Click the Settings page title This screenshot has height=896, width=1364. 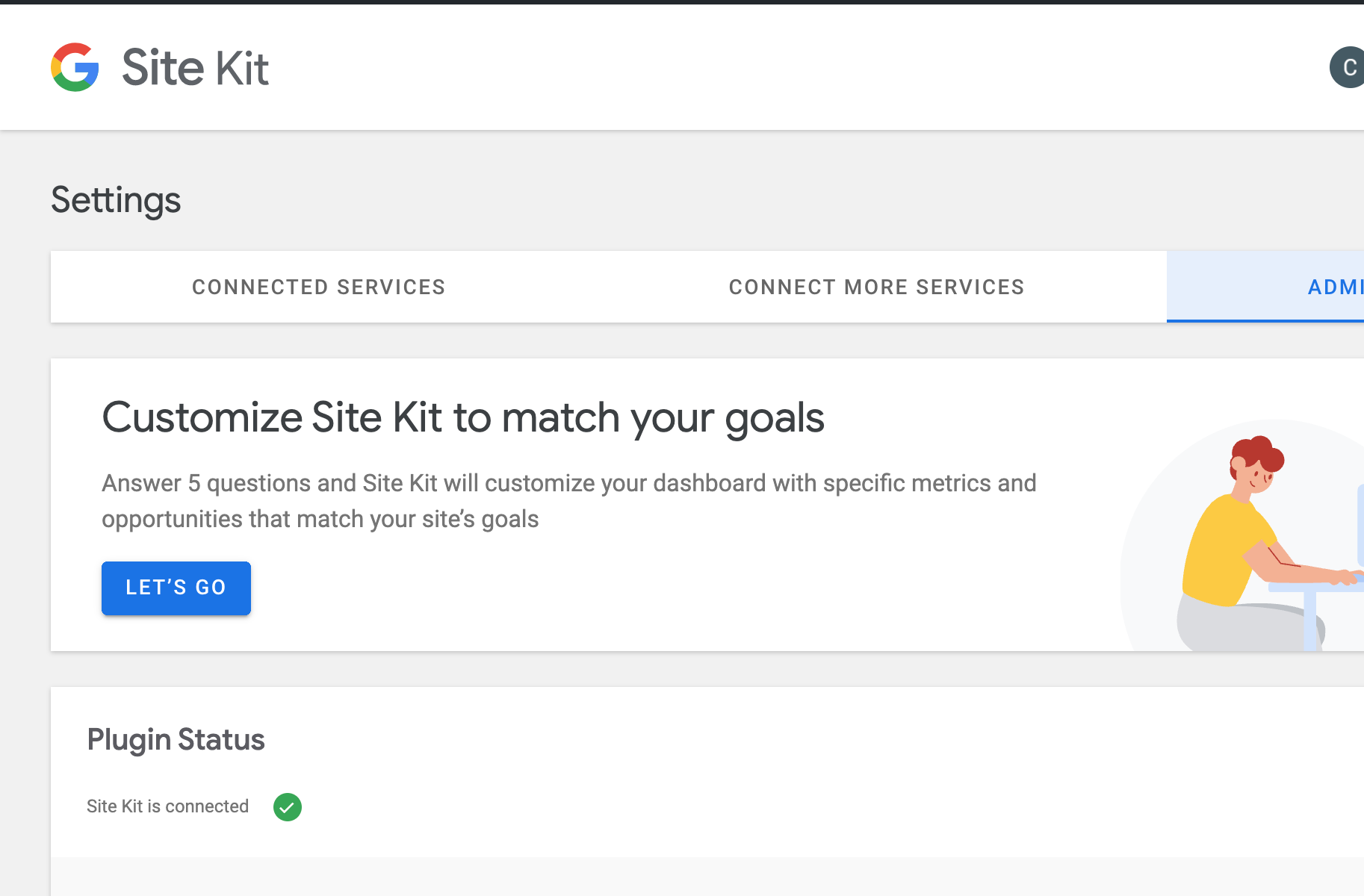(x=116, y=199)
